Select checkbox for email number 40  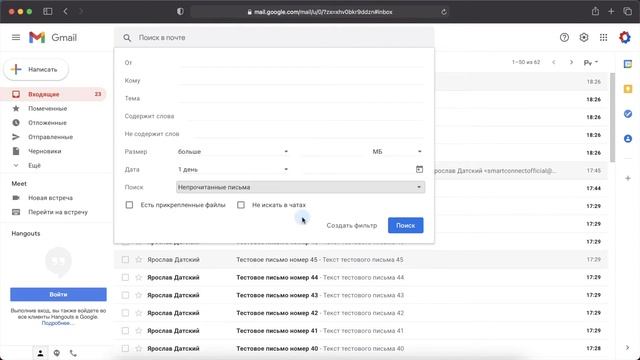pyautogui.click(x=125, y=349)
